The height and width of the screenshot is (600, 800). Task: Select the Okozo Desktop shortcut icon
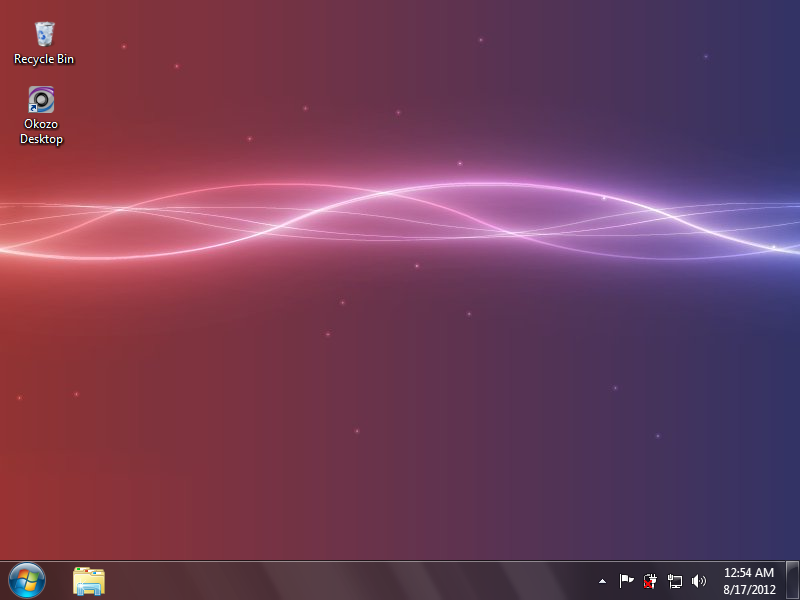pos(41,99)
